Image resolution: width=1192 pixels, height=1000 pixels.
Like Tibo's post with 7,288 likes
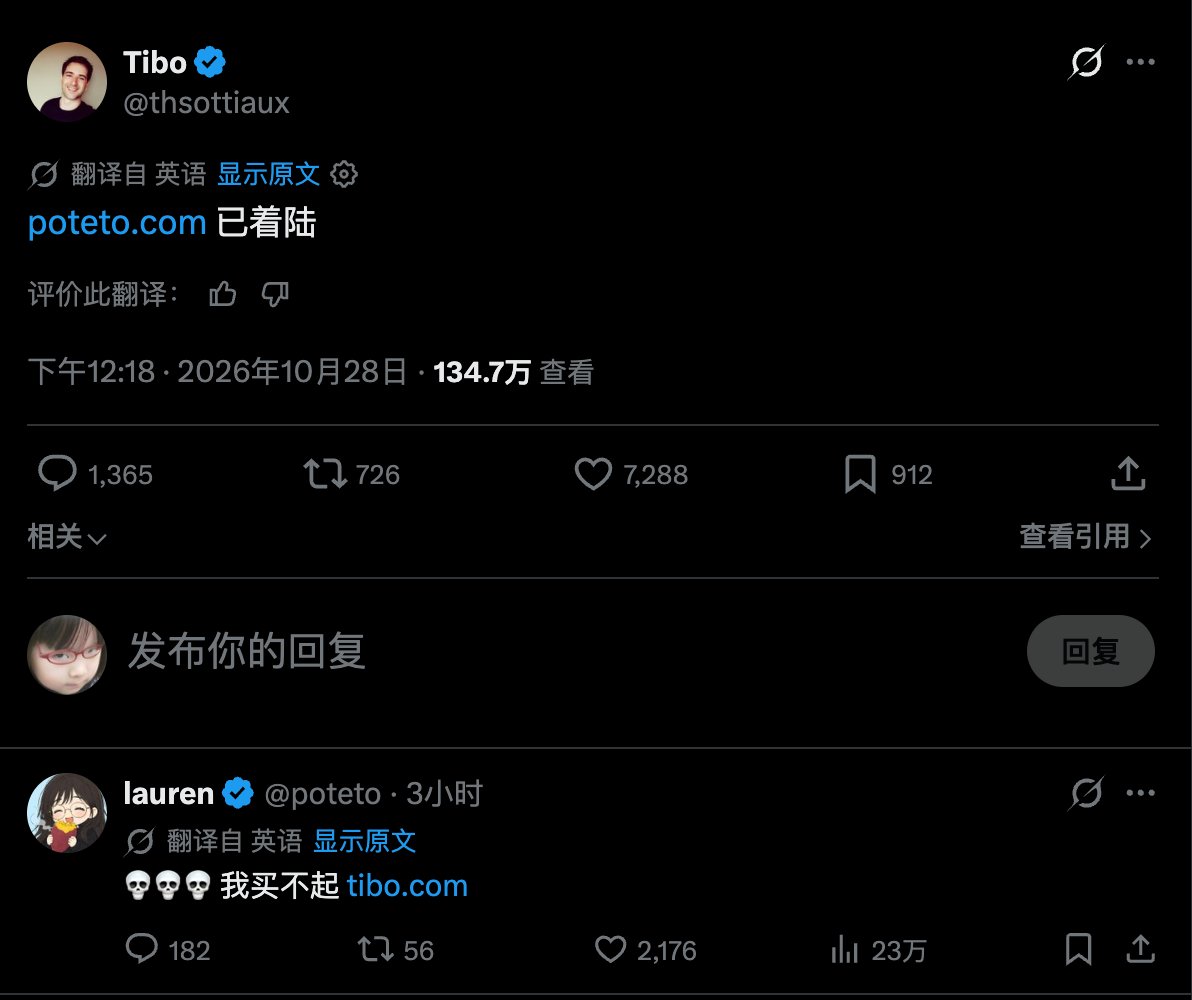tap(593, 473)
